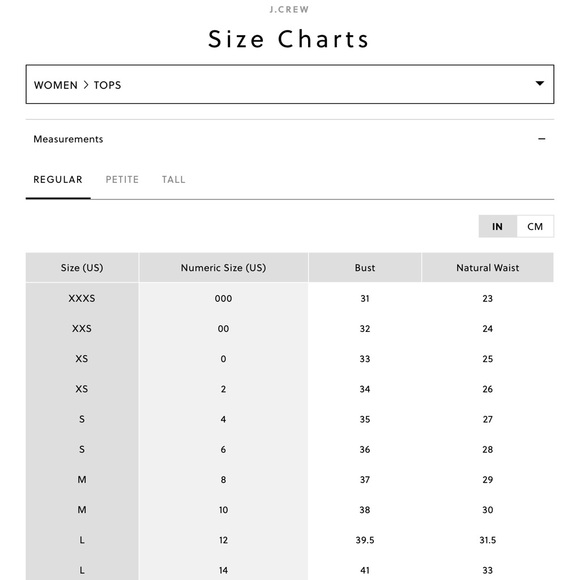Click the J.CREW logo text
This screenshot has height=580, width=580.
[289, 10]
